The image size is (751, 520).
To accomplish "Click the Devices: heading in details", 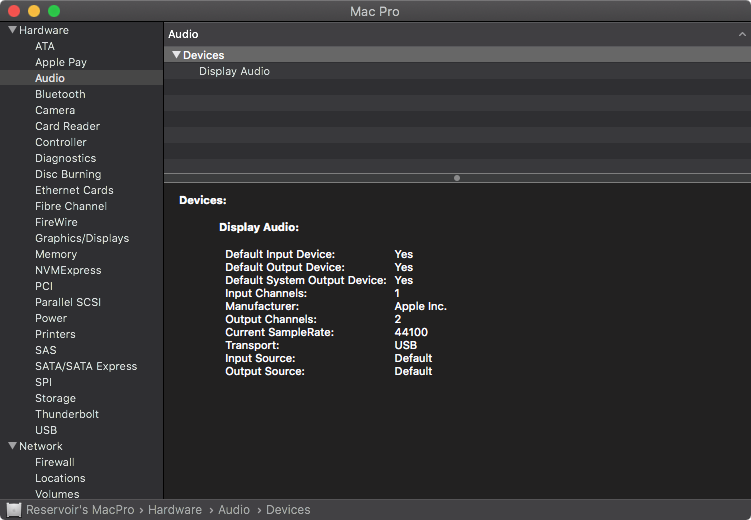I will (x=203, y=200).
